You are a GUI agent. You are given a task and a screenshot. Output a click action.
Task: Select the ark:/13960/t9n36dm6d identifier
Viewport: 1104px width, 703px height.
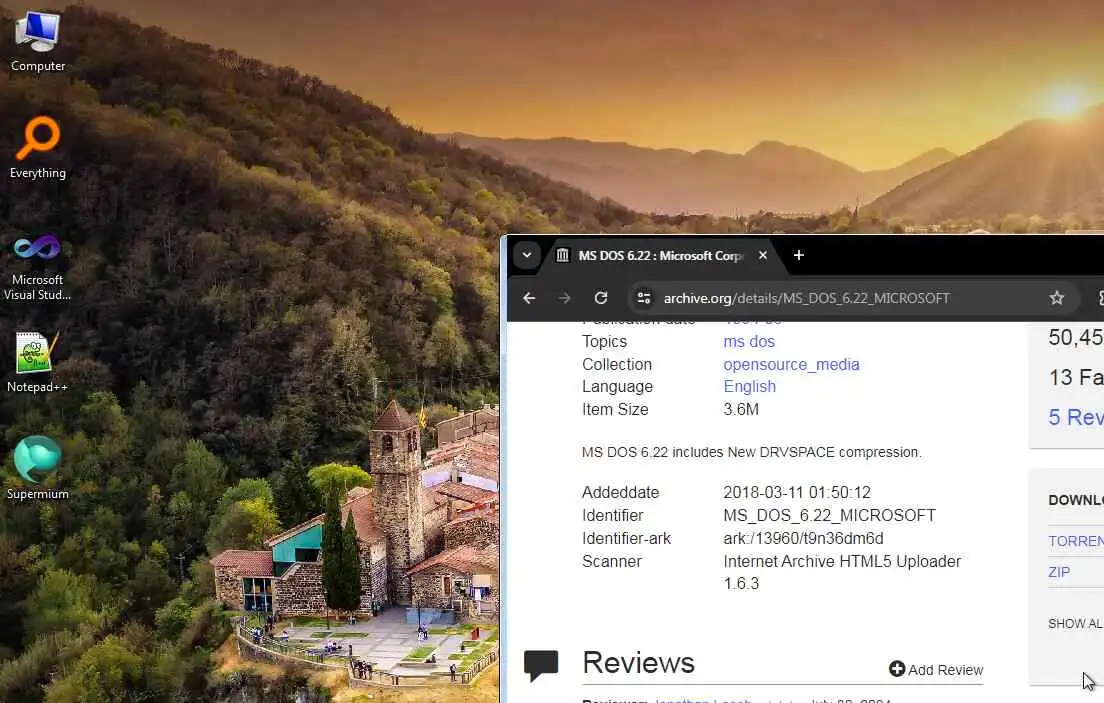click(803, 538)
